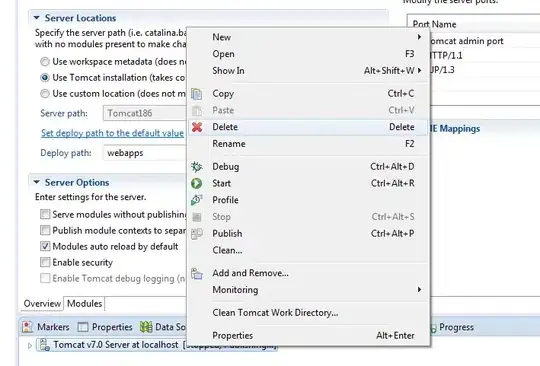Viewport: 540px width, 366px height.
Task: Click the Markers view icon
Action: pyautogui.click(x=27, y=327)
